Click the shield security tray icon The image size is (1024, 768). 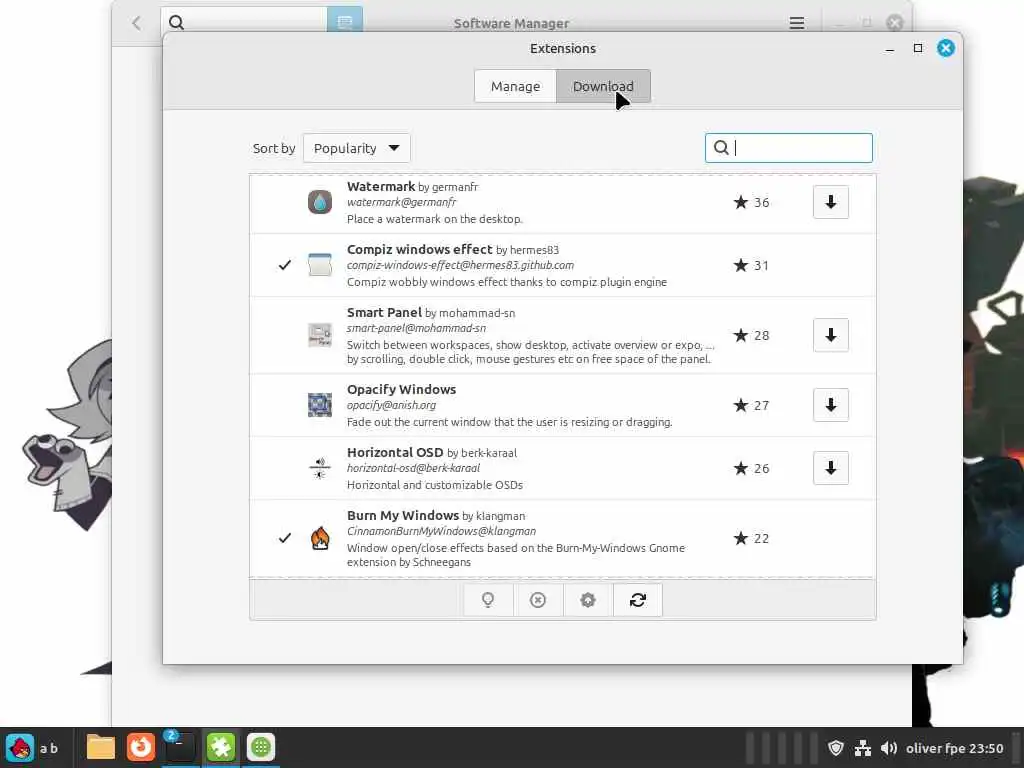coord(836,748)
